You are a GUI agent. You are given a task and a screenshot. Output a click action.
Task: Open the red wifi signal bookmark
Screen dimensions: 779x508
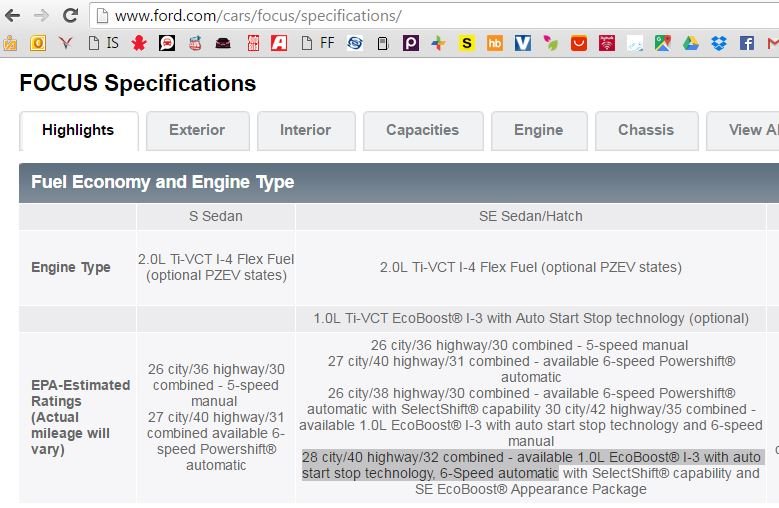[607, 43]
